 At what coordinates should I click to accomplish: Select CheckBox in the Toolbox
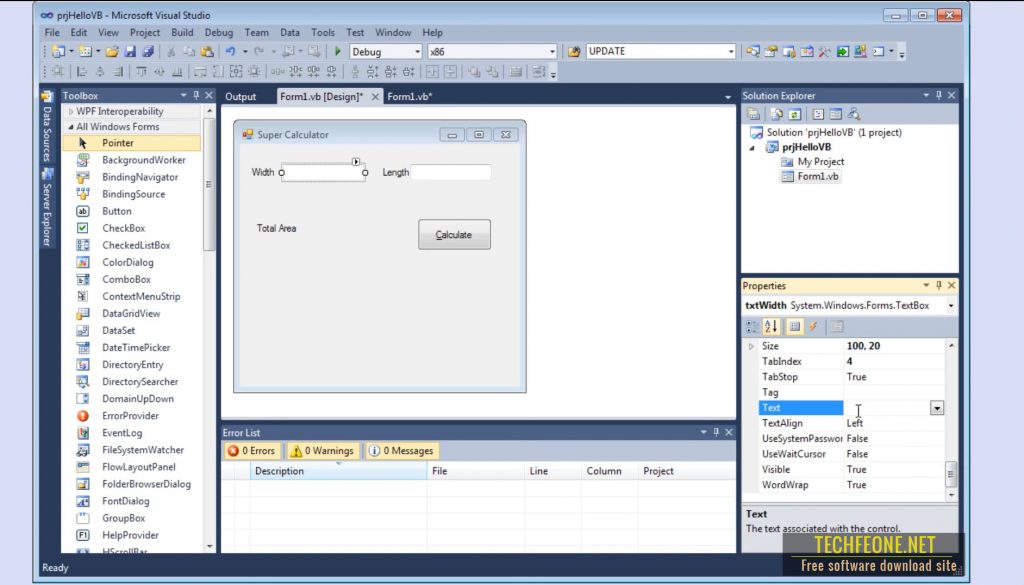point(123,228)
